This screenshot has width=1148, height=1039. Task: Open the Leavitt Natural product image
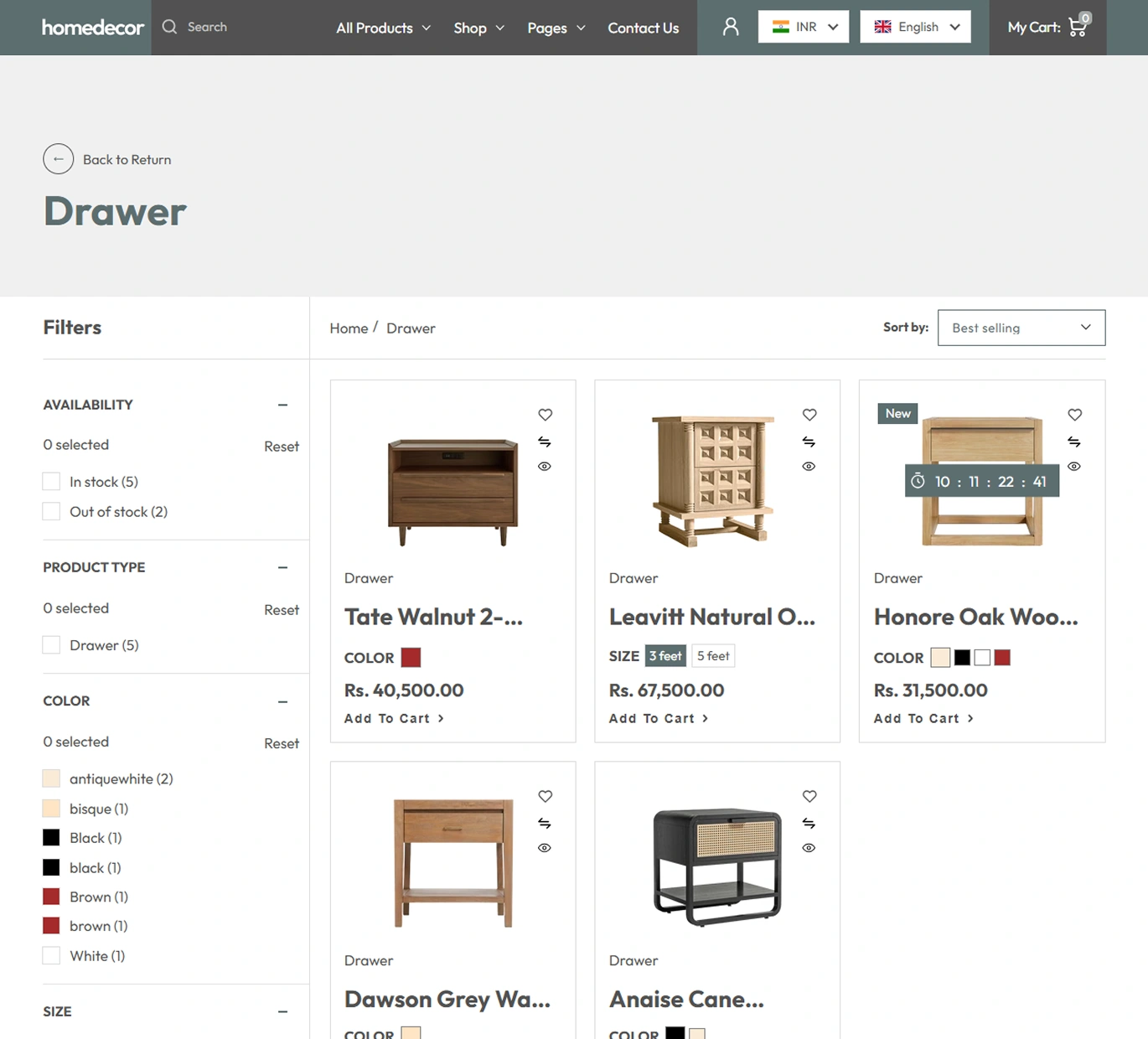[713, 481]
